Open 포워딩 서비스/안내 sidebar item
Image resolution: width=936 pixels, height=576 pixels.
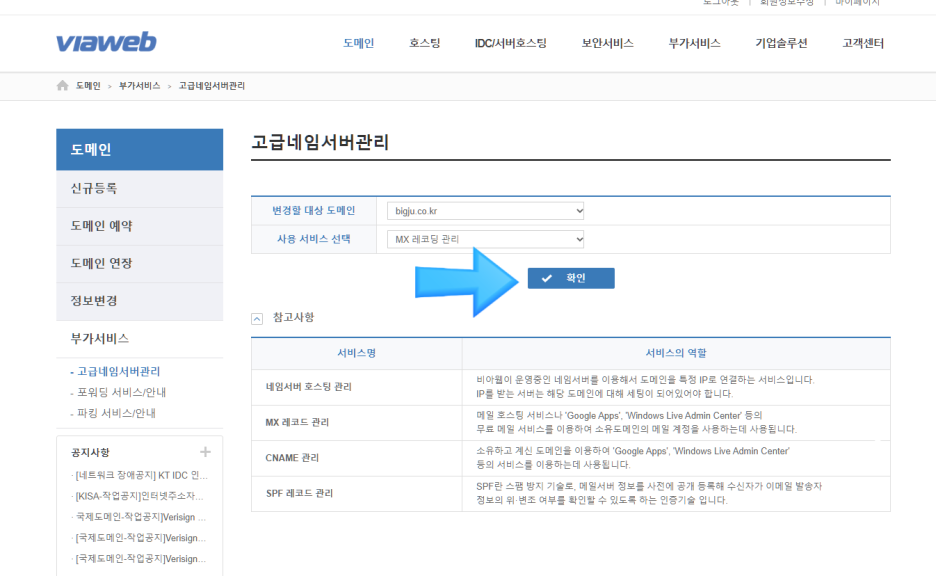(121, 392)
